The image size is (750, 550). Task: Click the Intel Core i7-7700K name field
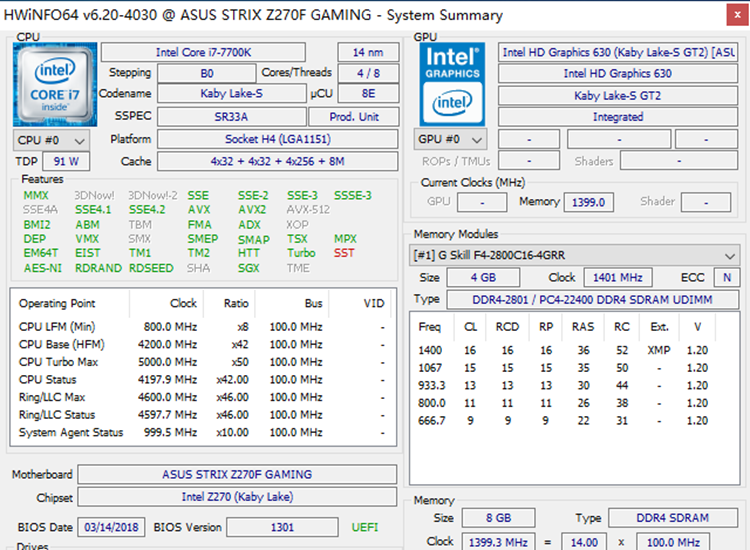click(203, 52)
